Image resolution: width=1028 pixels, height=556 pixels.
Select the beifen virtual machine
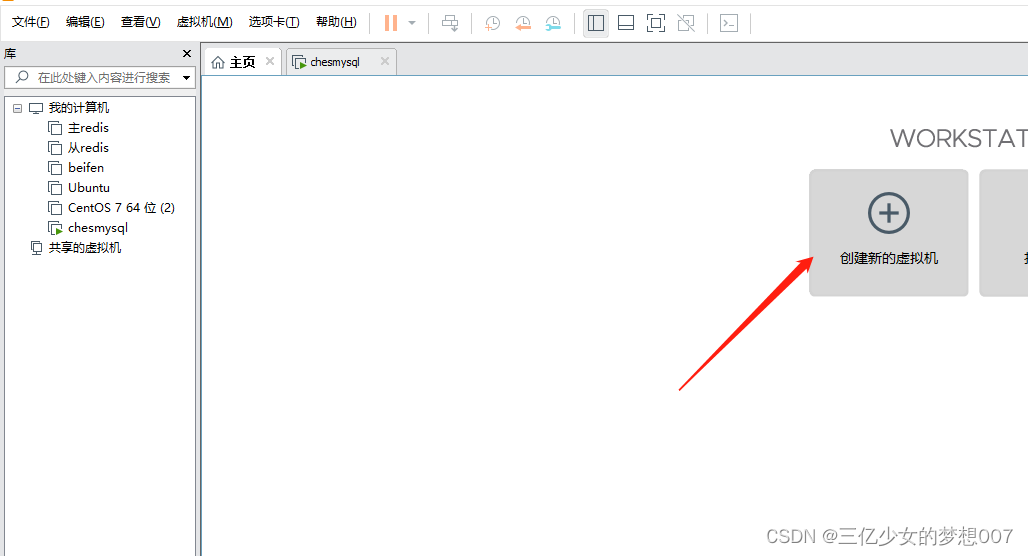(x=86, y=168)
